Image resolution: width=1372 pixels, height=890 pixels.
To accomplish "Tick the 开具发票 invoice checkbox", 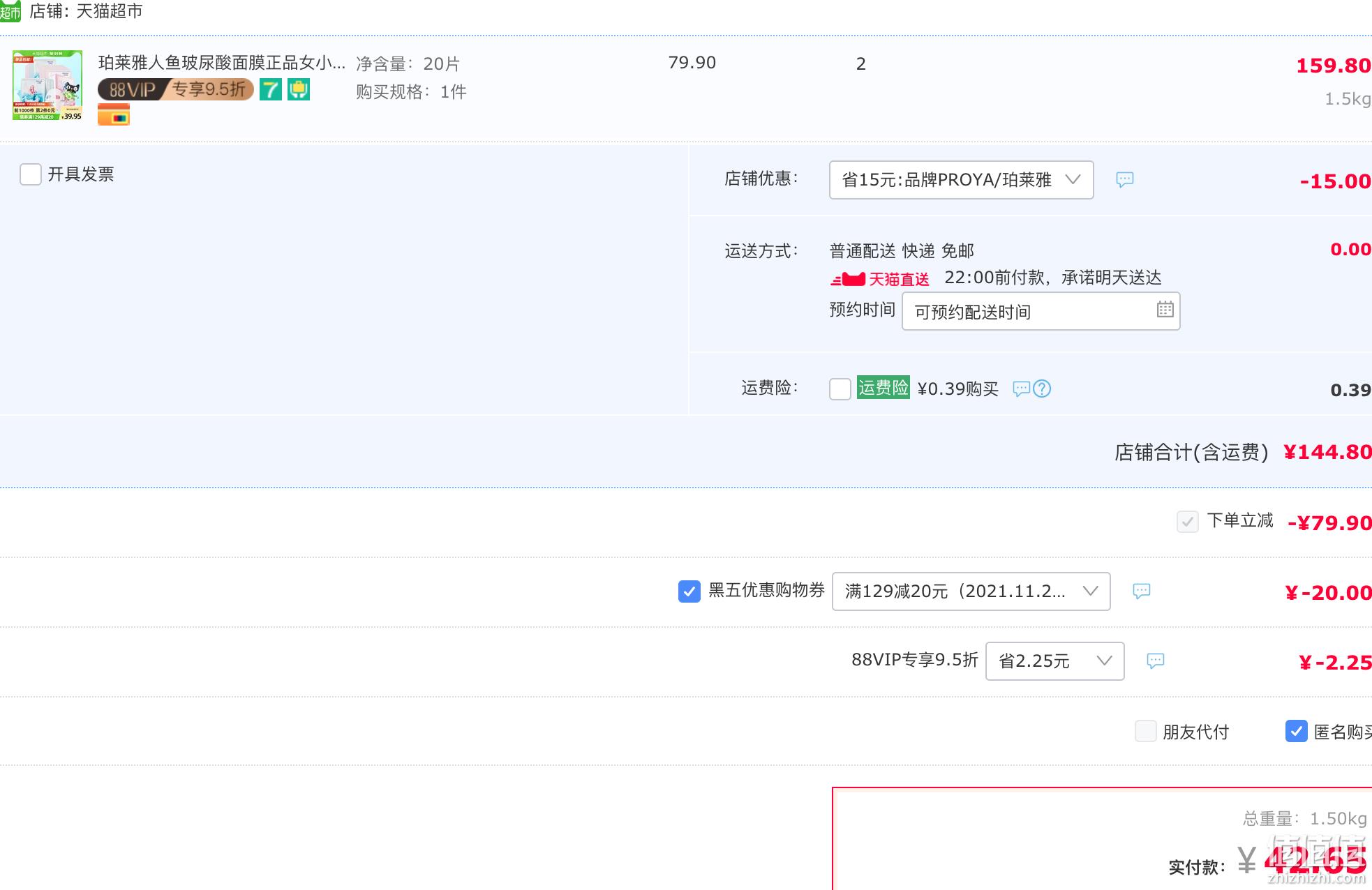I will coord(31,174).
